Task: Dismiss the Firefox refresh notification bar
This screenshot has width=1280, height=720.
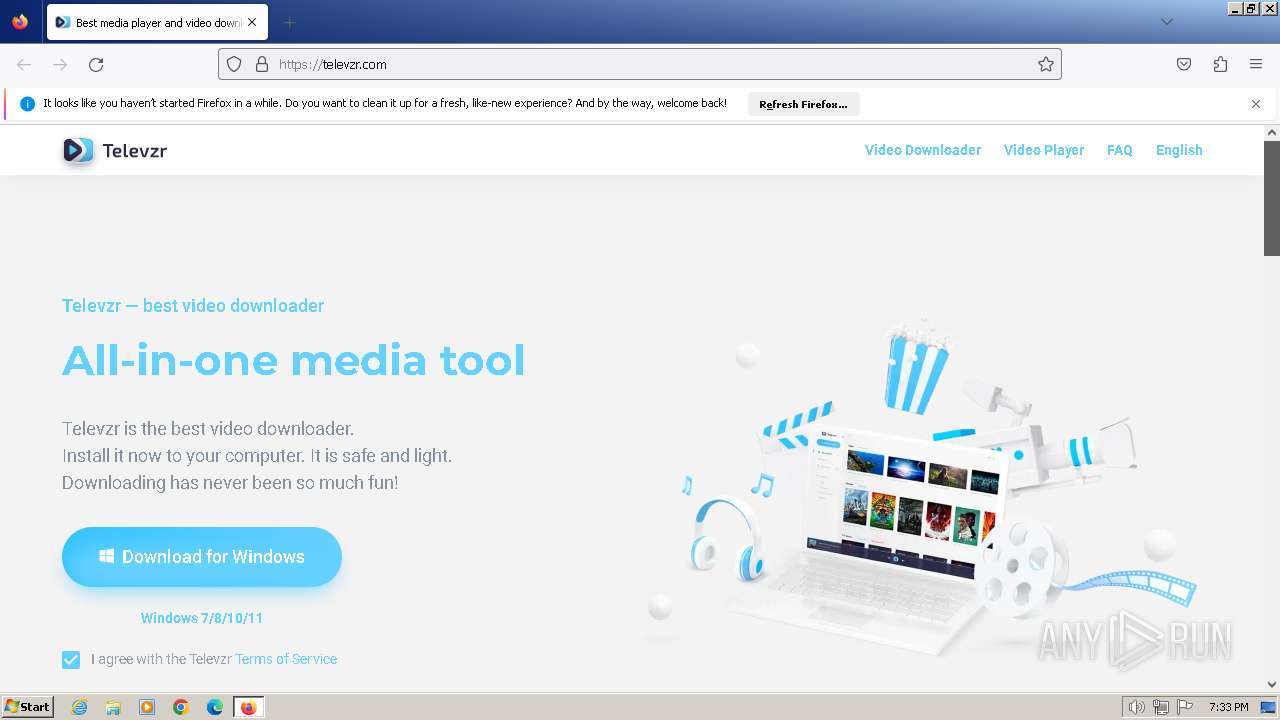Action: tap(1256, 104)
